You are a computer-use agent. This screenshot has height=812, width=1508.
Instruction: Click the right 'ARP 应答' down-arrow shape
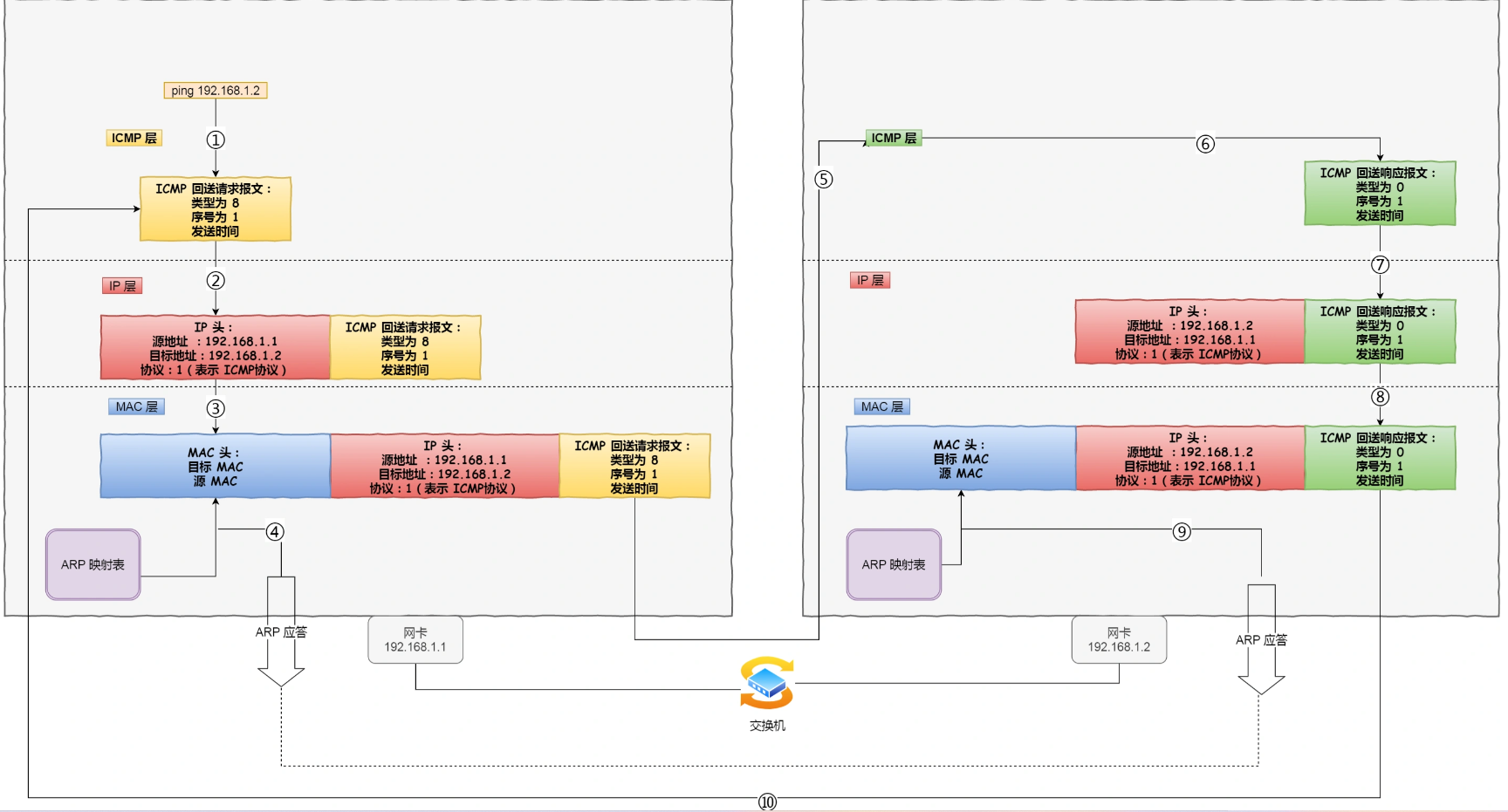tap(1262, 639)
